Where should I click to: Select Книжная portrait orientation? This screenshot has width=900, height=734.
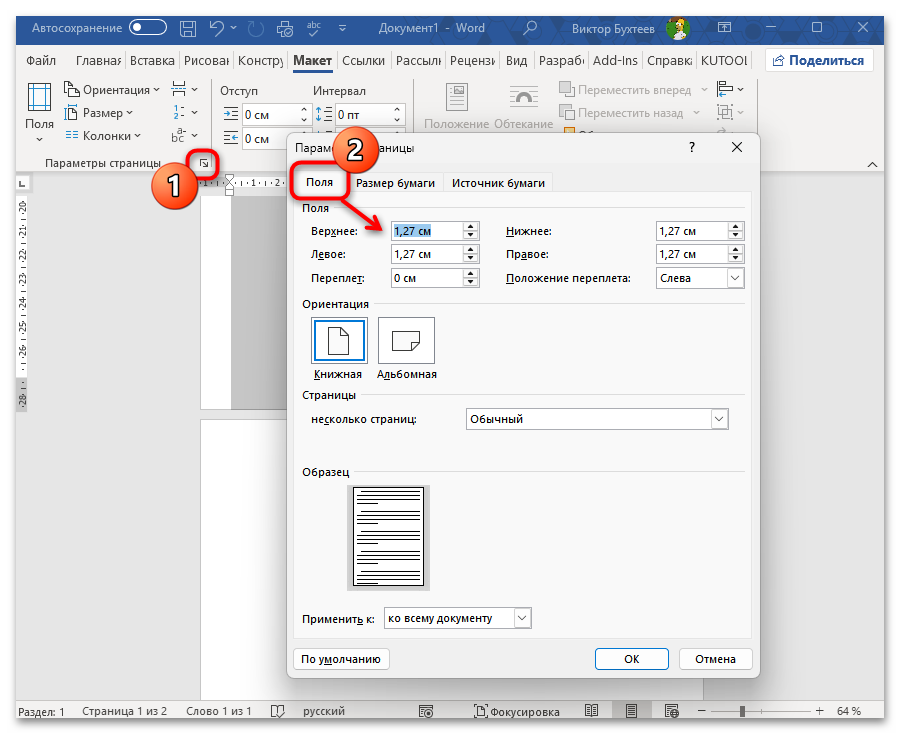[339, 341]
